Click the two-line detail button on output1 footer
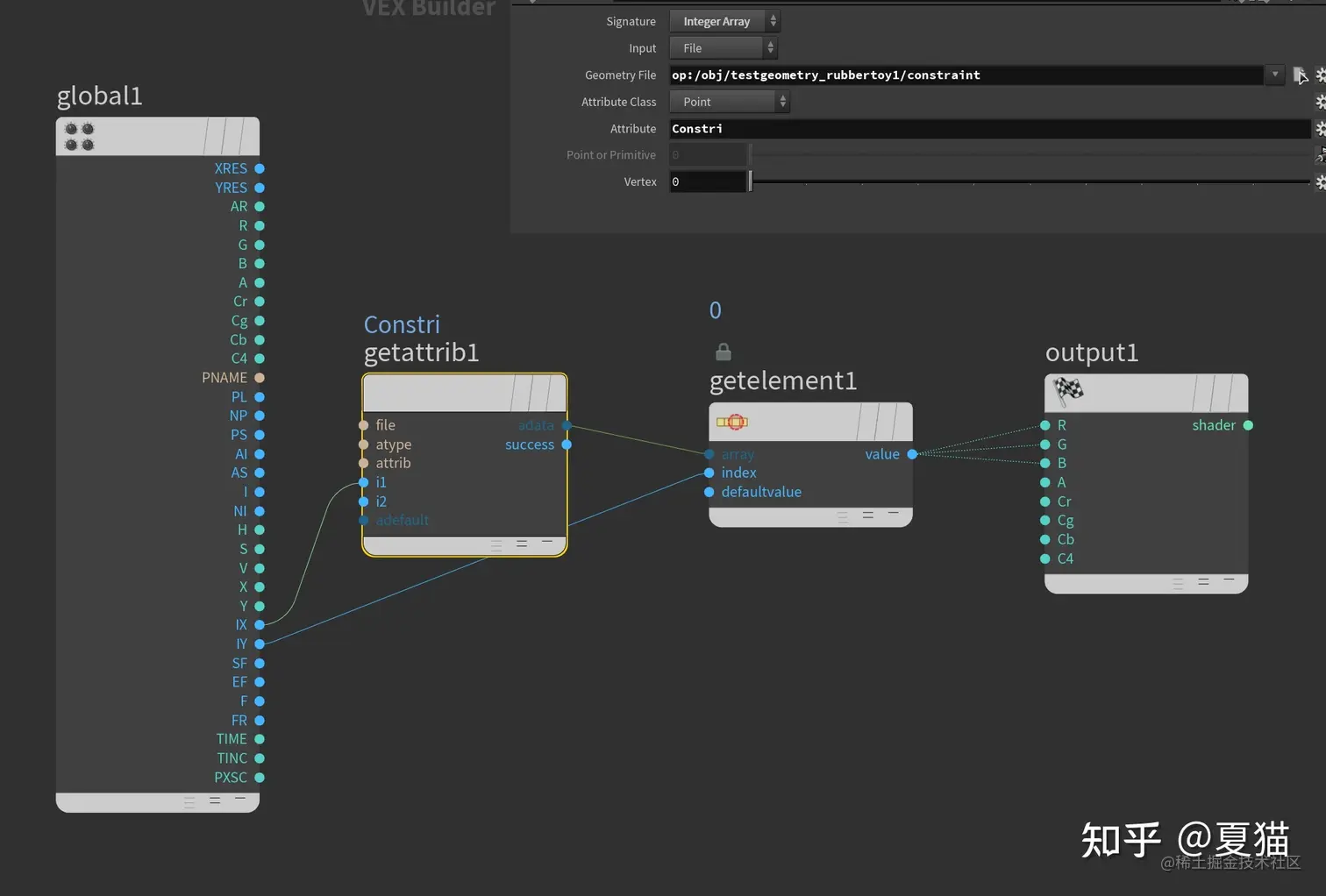 (x=1203, y=581)
